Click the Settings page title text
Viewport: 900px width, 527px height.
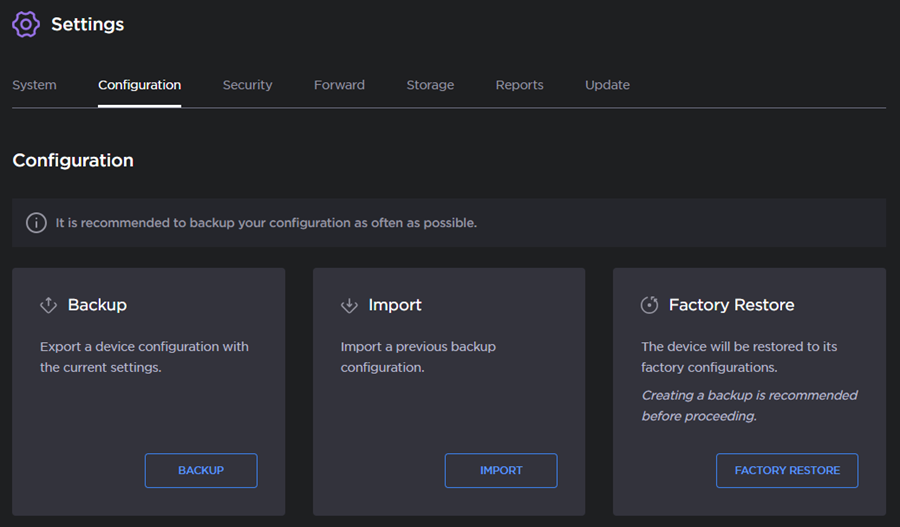(88, 25)
